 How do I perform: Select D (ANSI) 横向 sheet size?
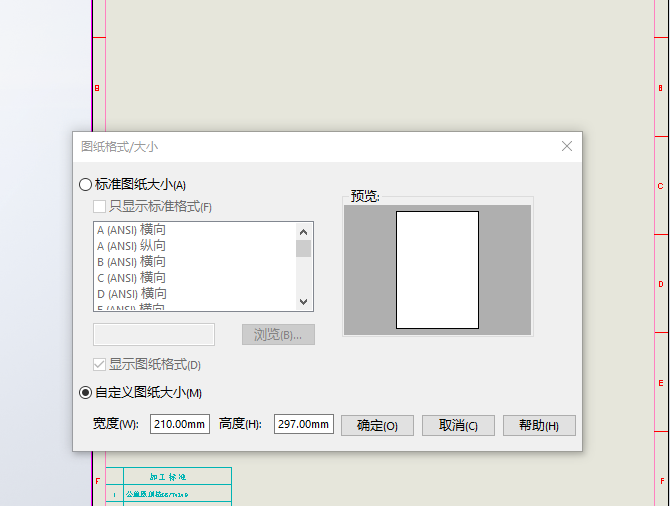(x=131, y=294)
